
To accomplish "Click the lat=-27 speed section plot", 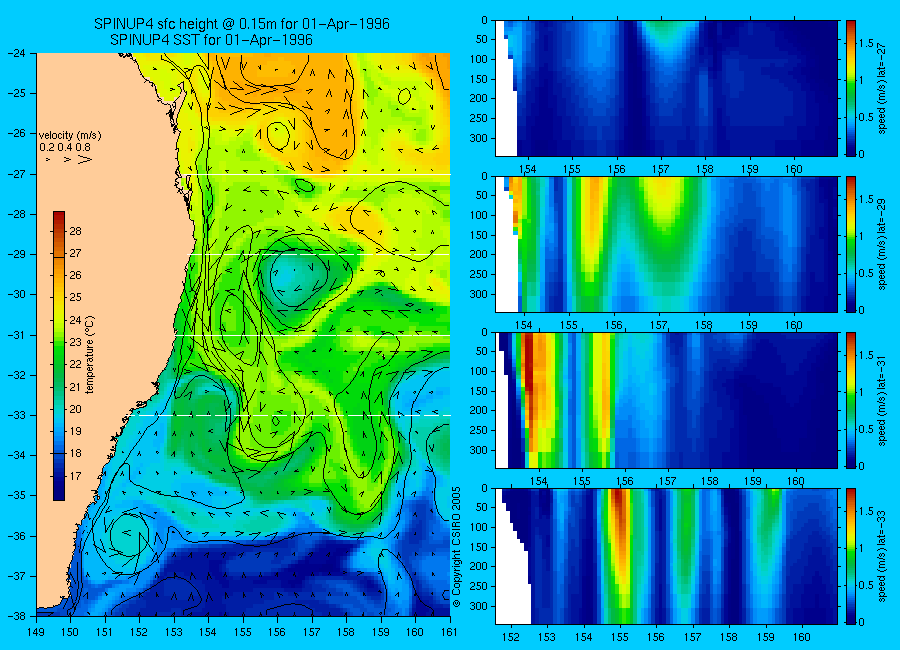I will [666, 88].
